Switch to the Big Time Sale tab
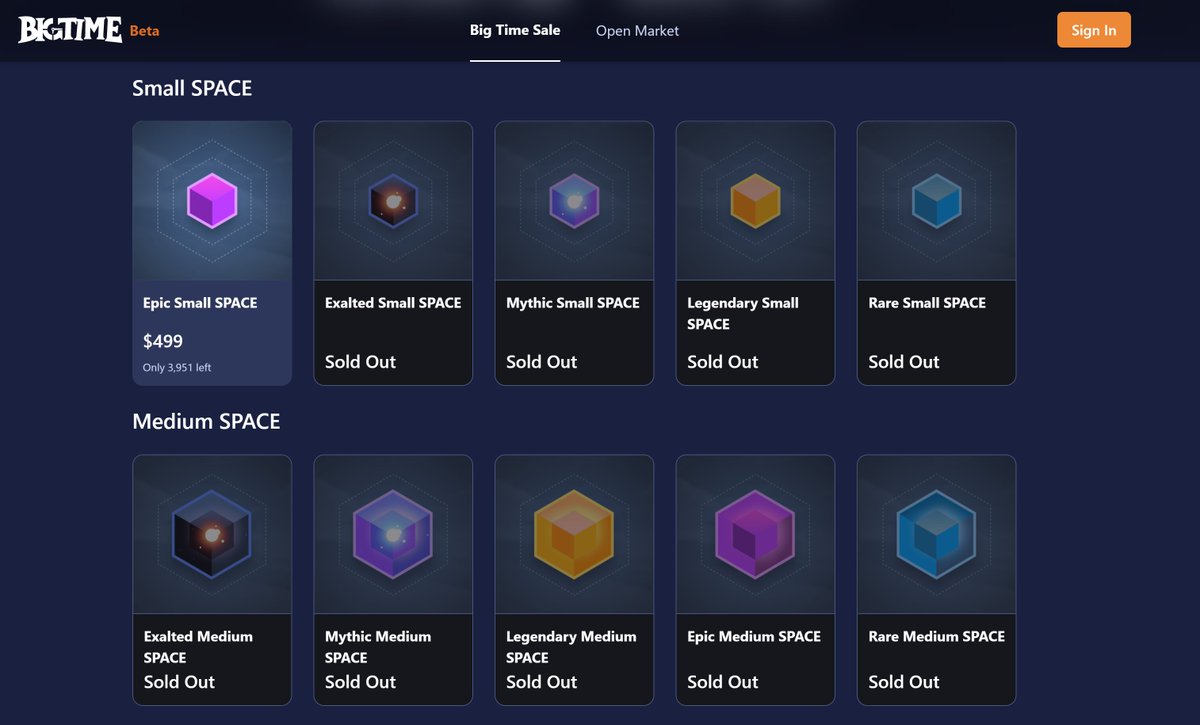This screenshot has height=725, width=1200. [x=514, y=30]
